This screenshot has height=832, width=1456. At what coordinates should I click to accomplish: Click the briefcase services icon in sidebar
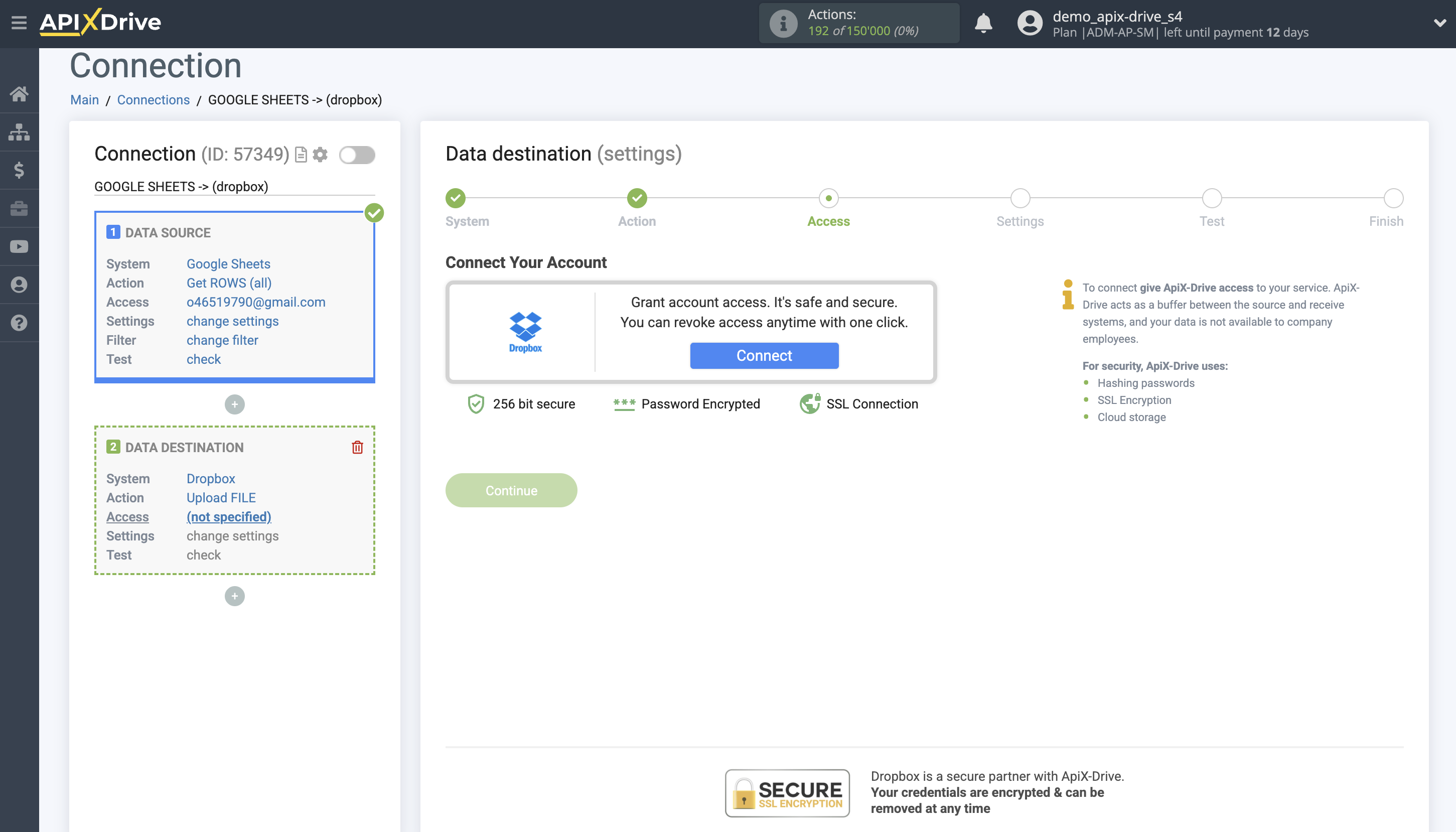19,208
